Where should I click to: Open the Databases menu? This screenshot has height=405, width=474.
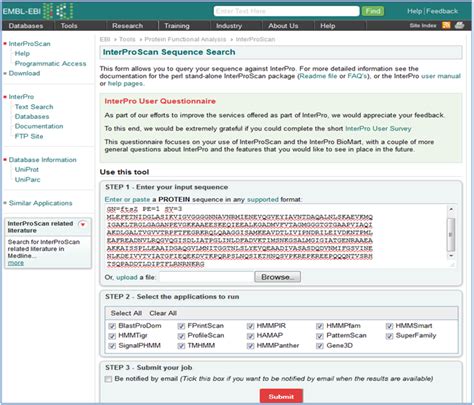coord(26,26)
